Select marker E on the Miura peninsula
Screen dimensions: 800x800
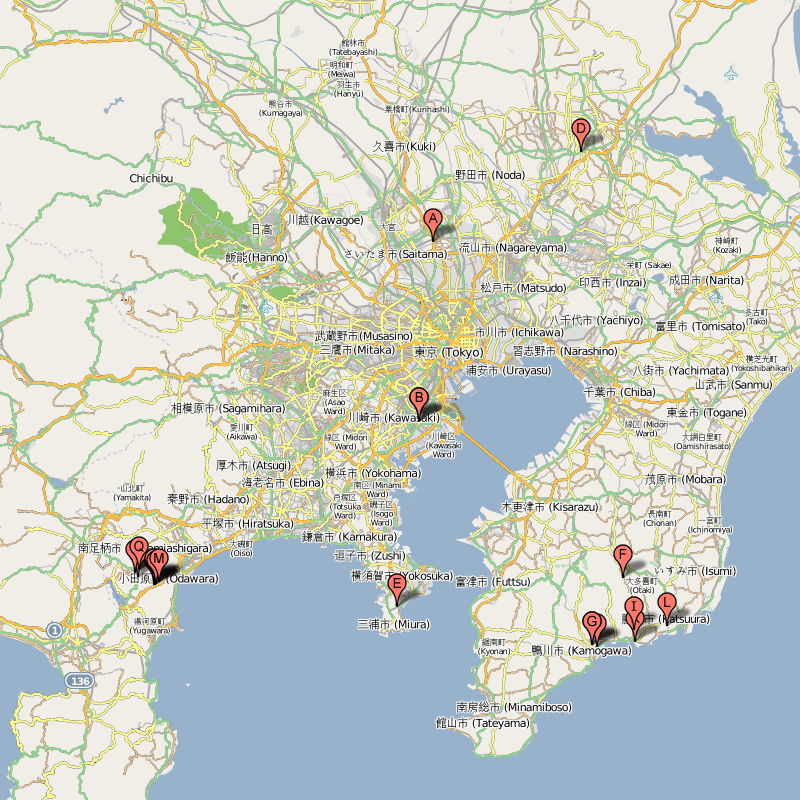(397, 581)
